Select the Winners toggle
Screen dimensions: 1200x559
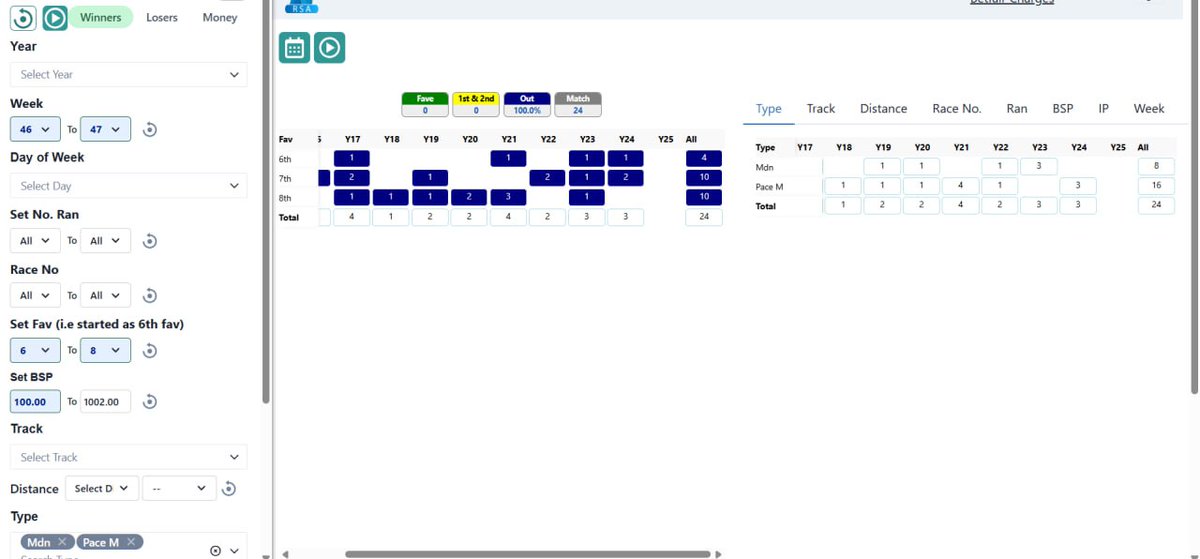click(x=101, y=18)
